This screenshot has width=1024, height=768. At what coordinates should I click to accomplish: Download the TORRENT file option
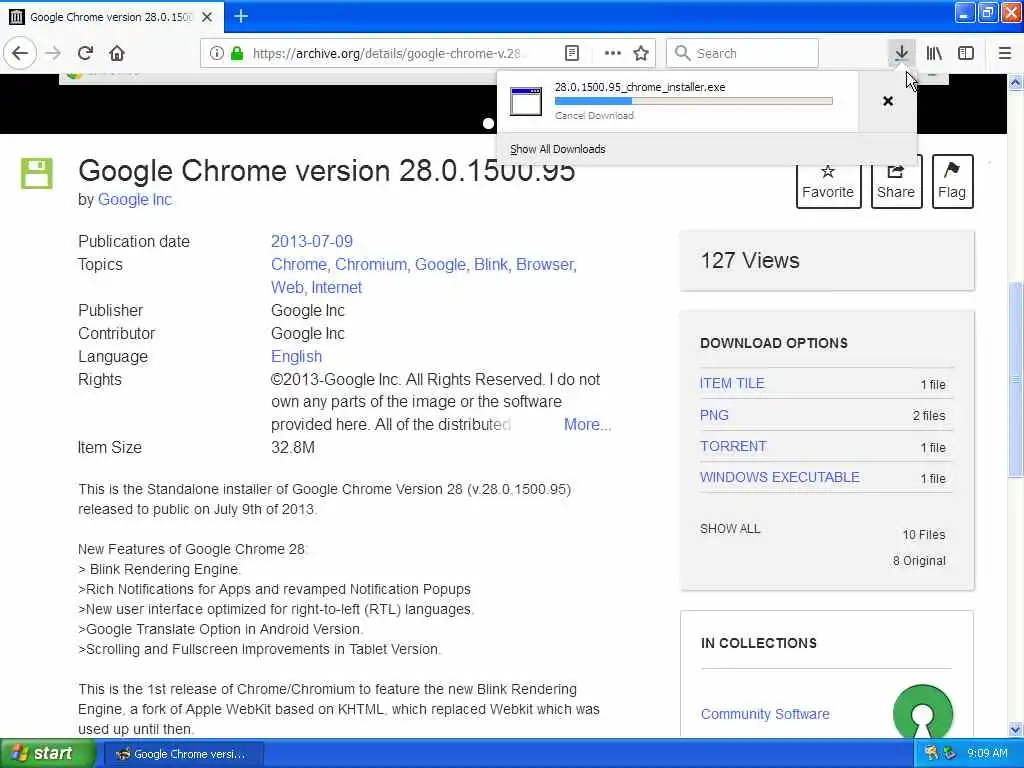tap(733, 446)
